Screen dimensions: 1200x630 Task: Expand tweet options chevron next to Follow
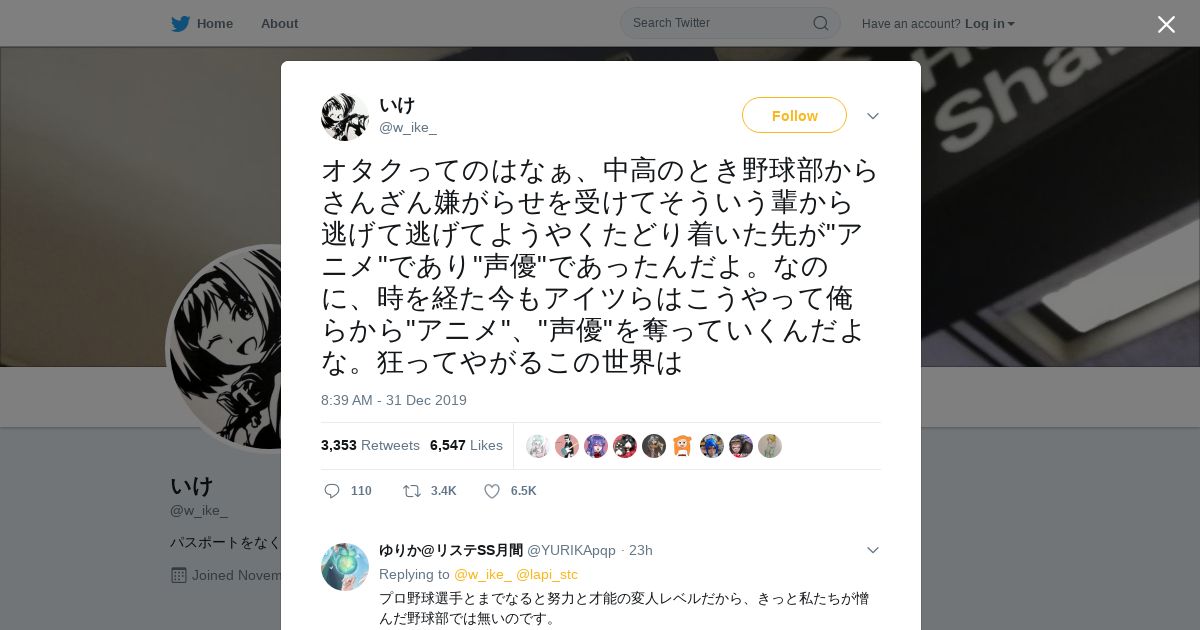(873, 116)
